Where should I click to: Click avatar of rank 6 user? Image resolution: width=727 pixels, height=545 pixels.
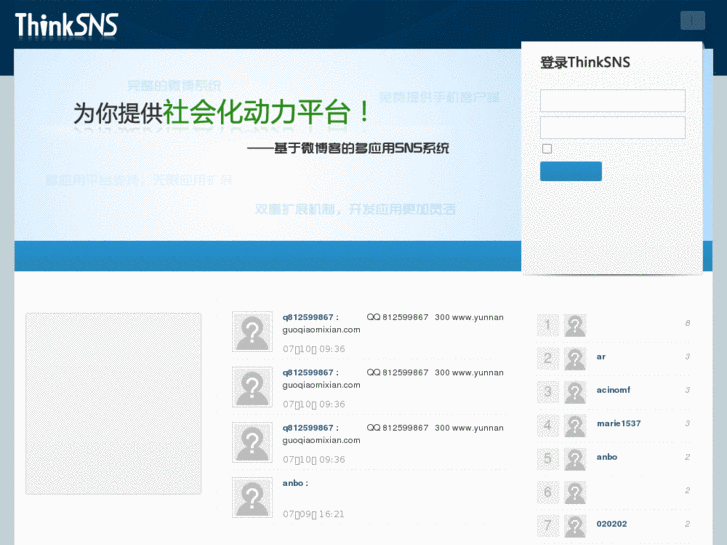pyautogui.click(x=575, y=493)
